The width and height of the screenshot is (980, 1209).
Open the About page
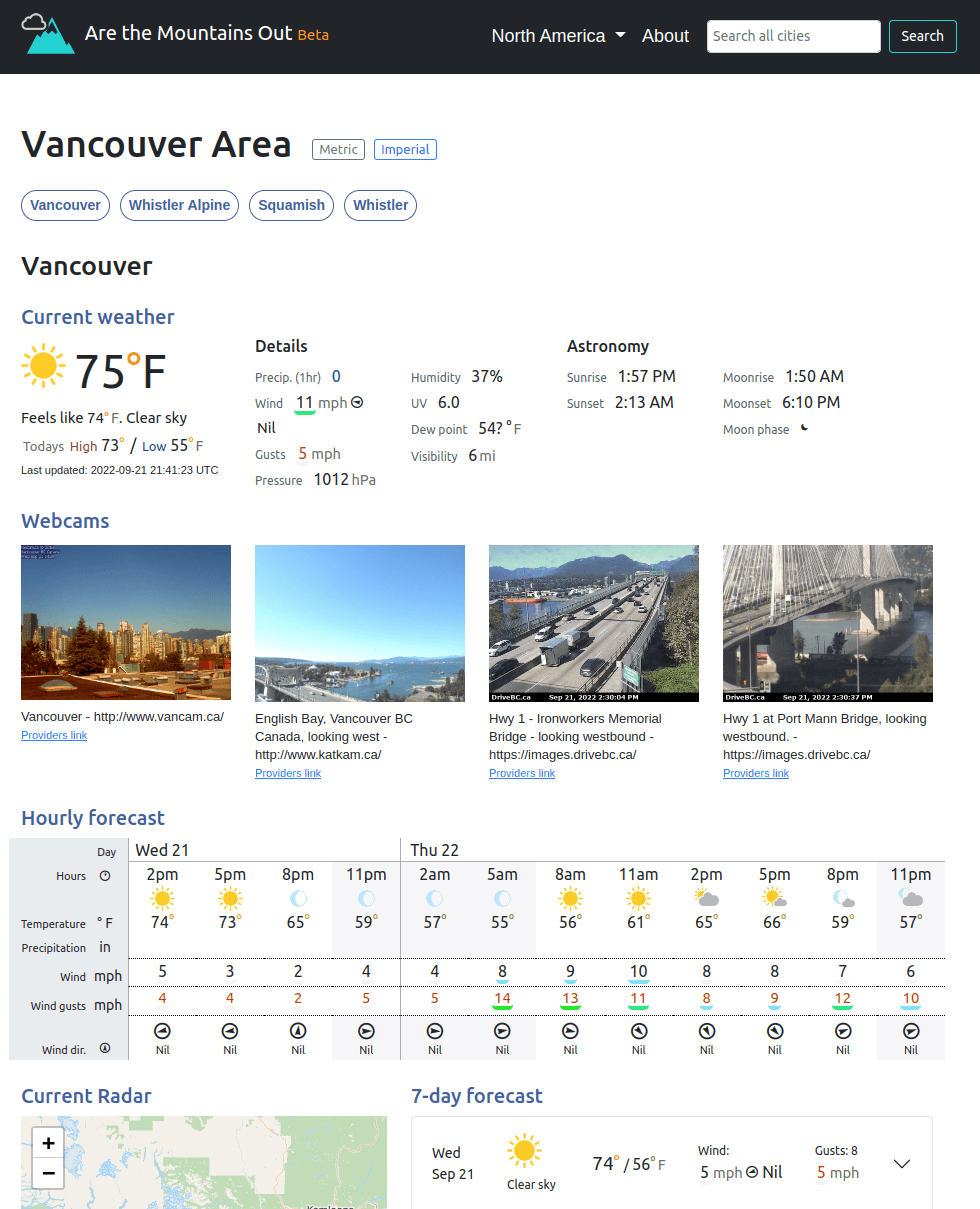665,36
